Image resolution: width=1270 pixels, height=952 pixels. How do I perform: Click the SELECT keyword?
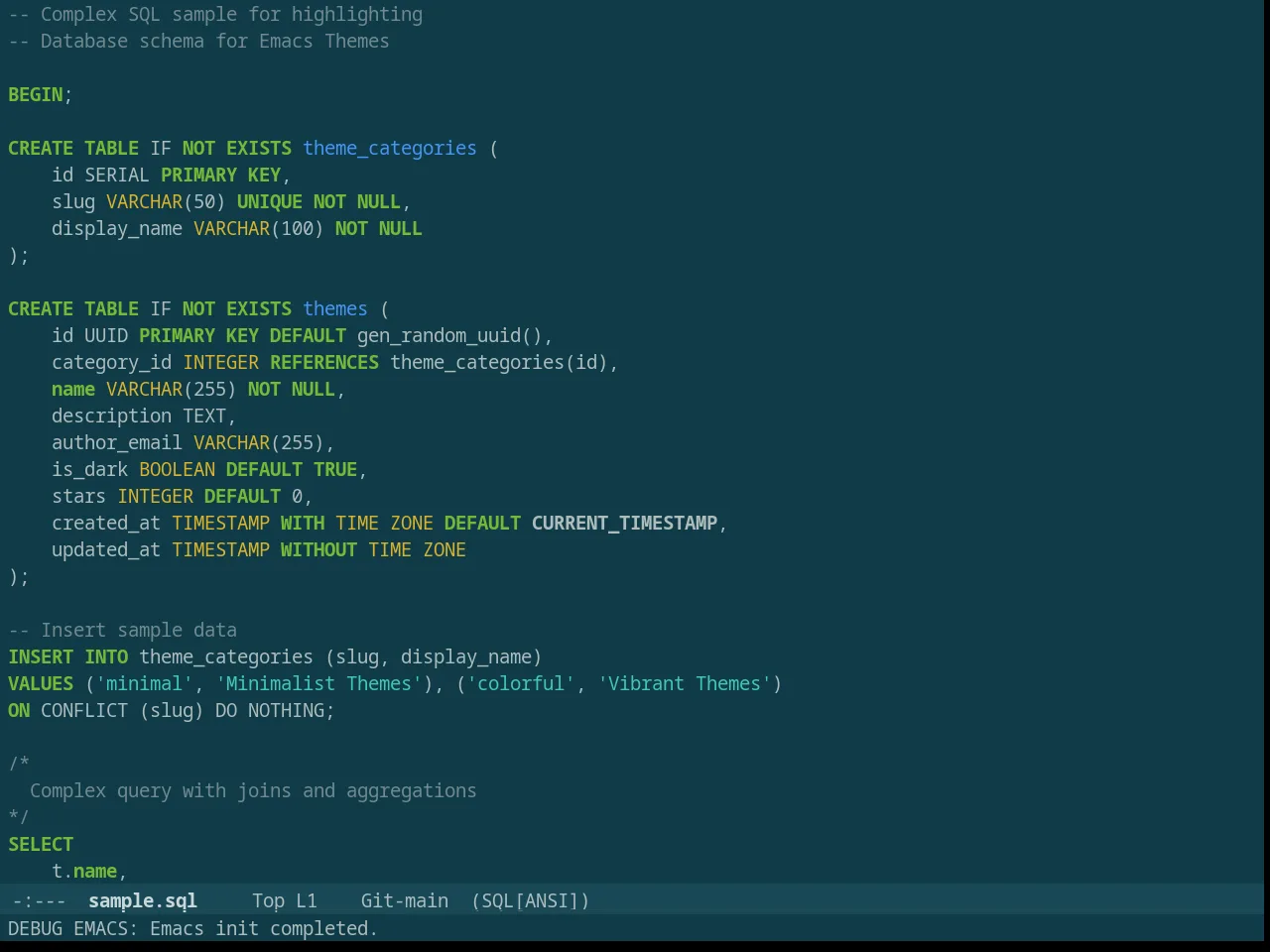click(x=41, y=844)
